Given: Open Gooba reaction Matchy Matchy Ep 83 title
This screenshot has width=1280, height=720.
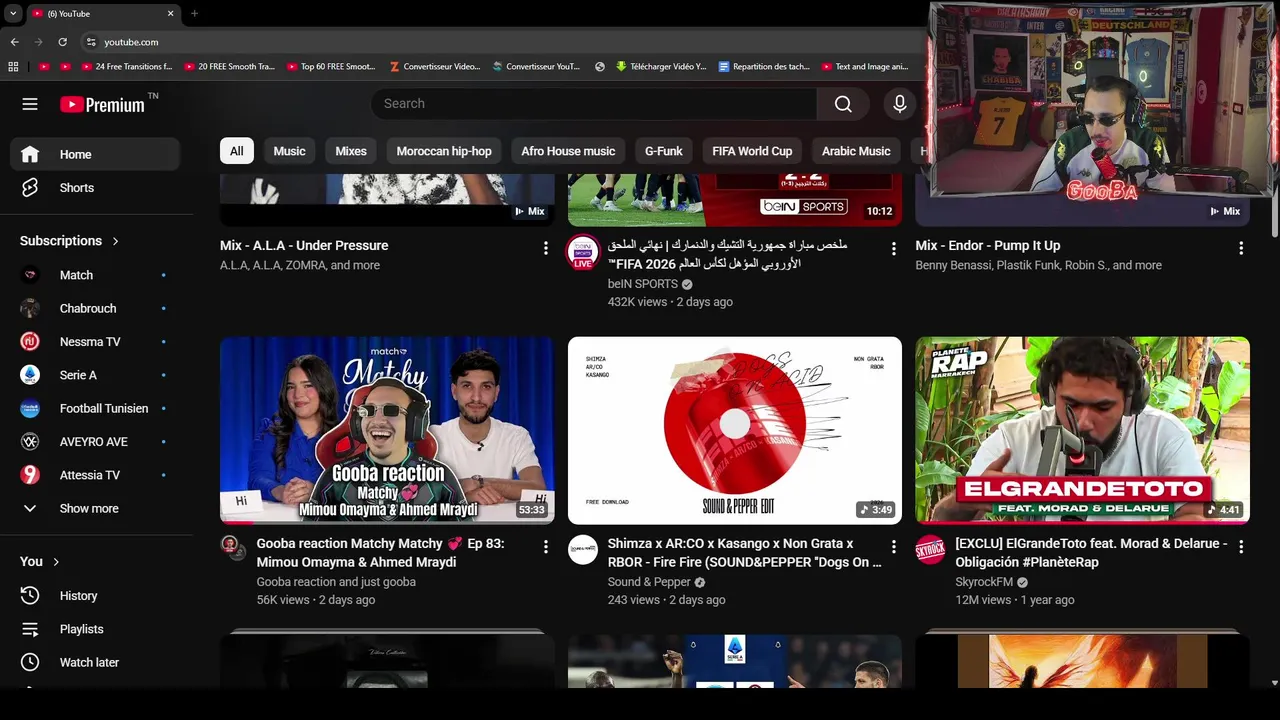Looking at the screenshot, I should pyautogui.click(x=380, y=553).
